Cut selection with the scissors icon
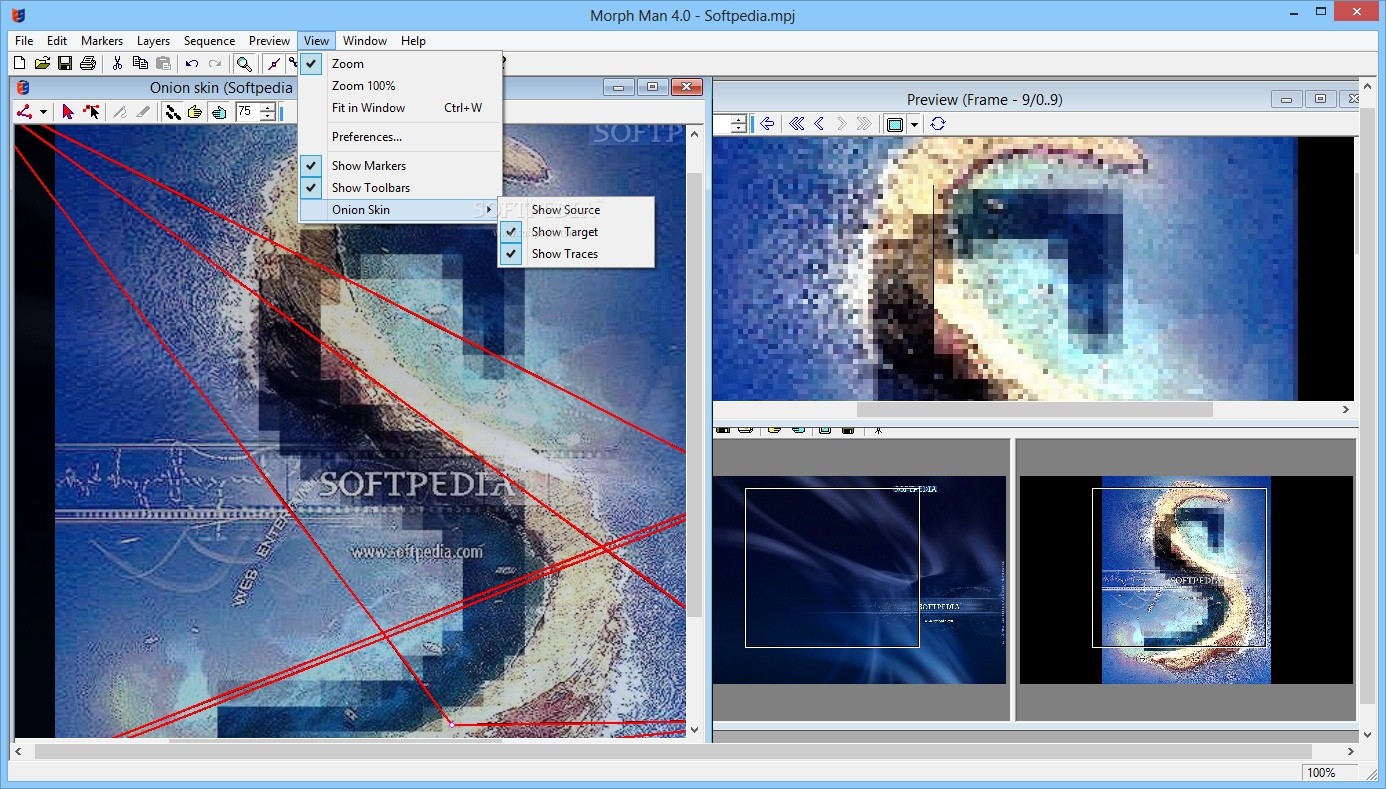This screenshot has width=1386, height=789. click(117, 63)
